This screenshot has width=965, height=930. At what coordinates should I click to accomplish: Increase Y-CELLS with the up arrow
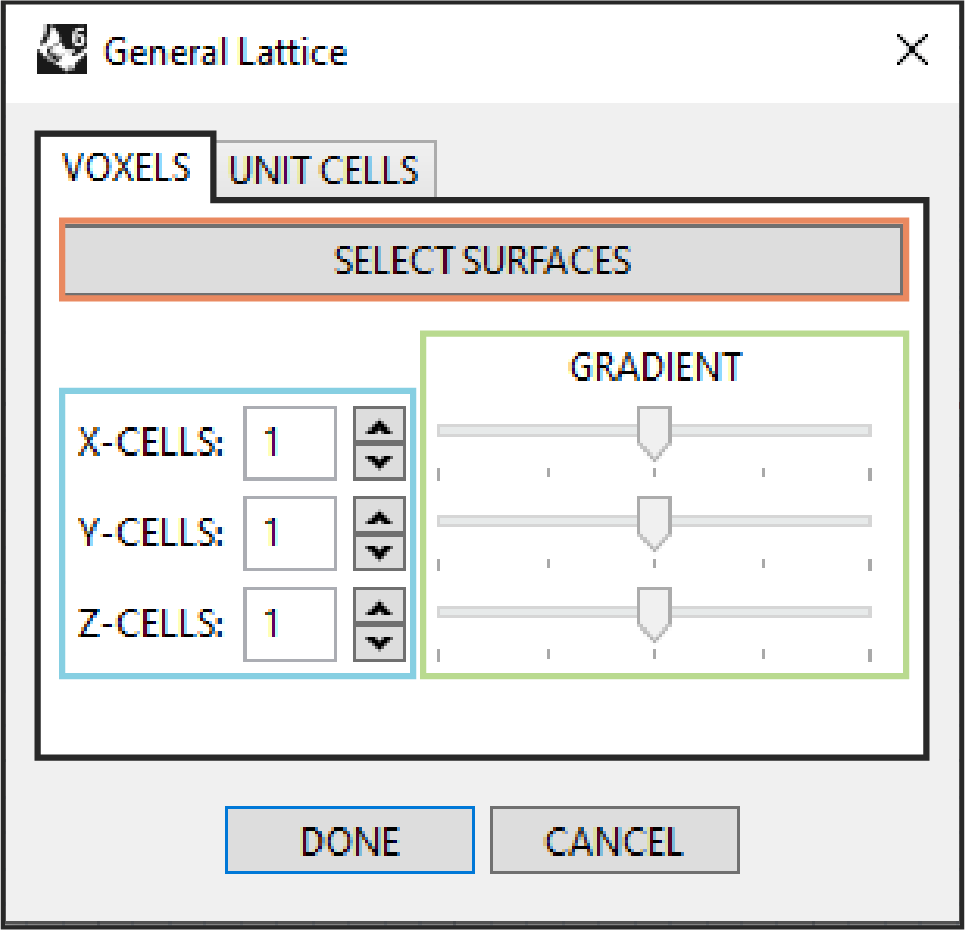(379, 516)
